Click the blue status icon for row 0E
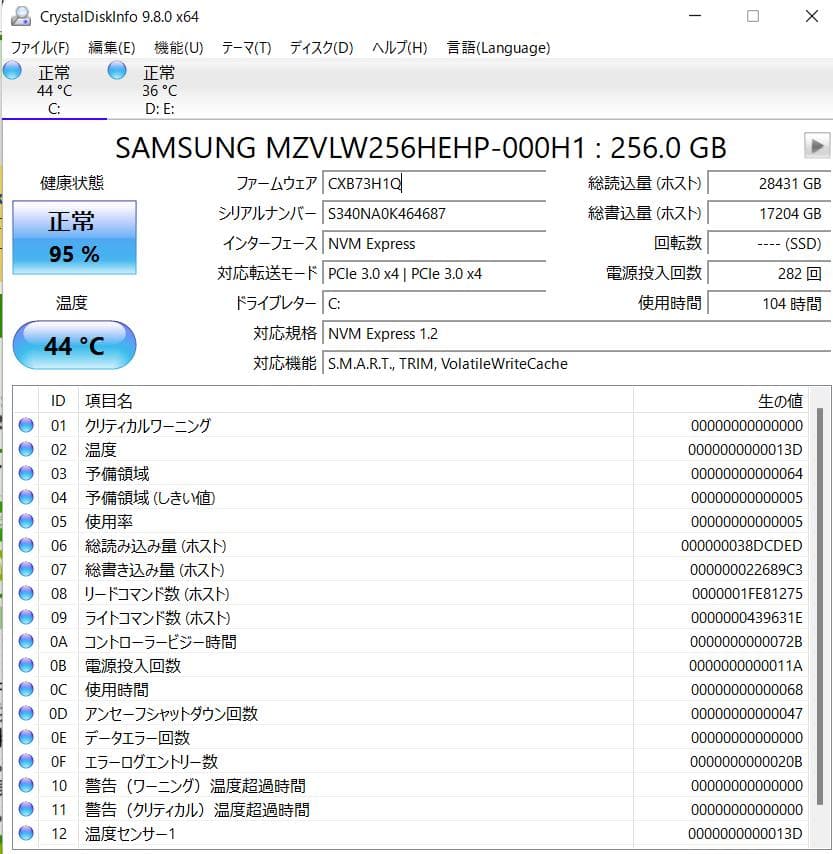833x854 pixels. click(x=26, y=737)
